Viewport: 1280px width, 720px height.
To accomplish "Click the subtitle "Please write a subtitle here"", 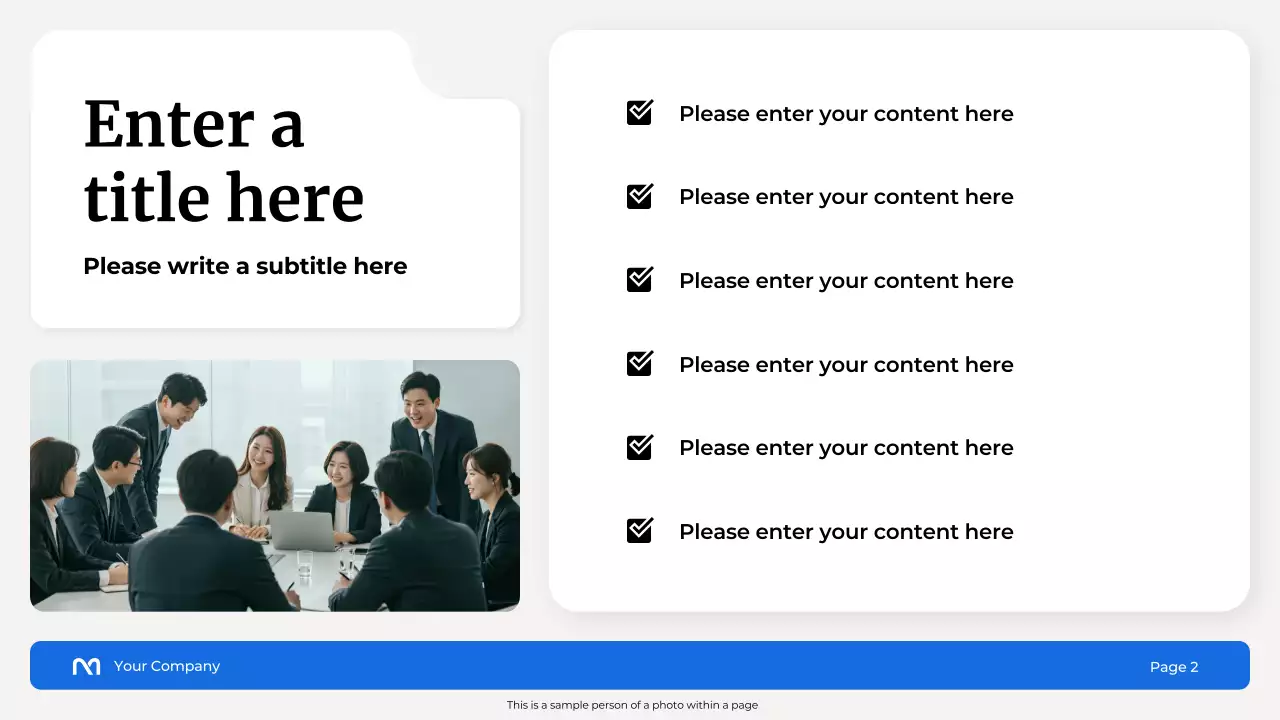I will tap(245, 266).
